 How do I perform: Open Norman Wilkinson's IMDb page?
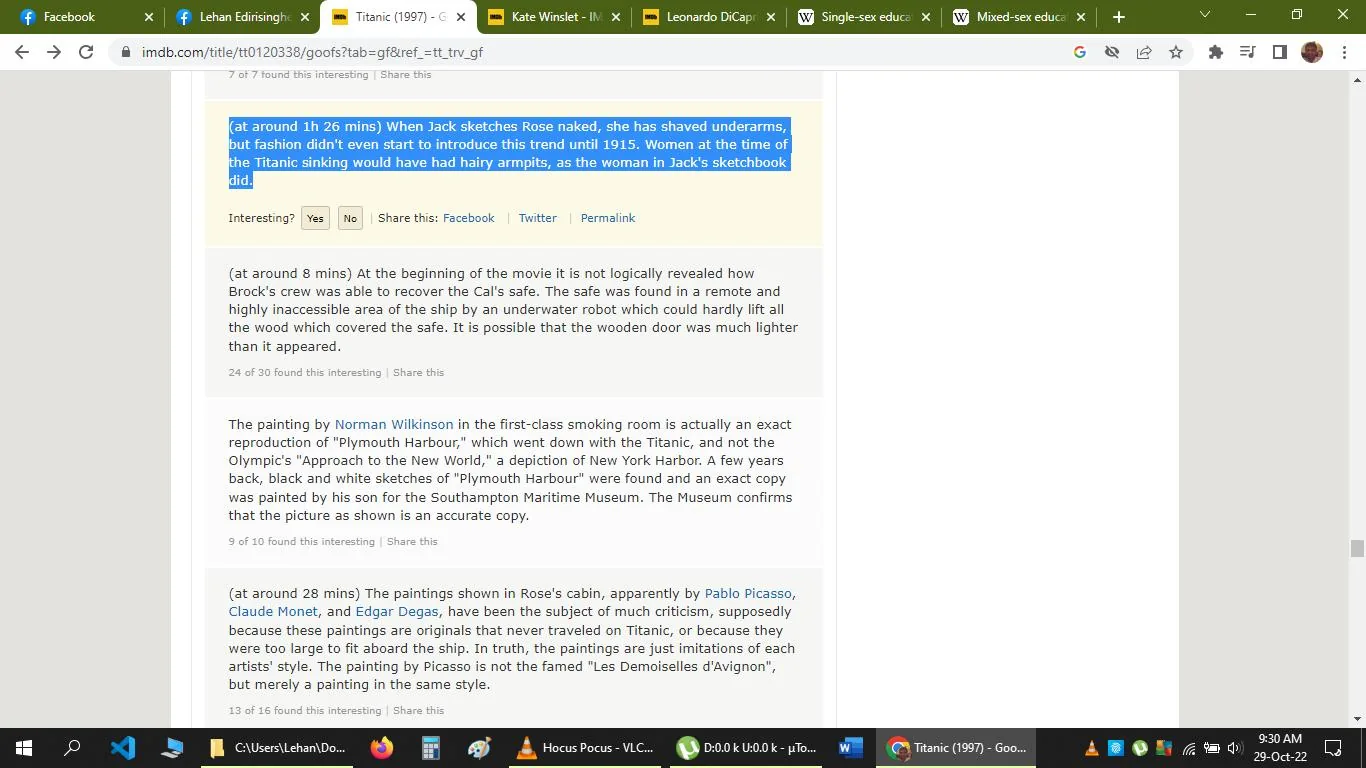coord(394,424)
